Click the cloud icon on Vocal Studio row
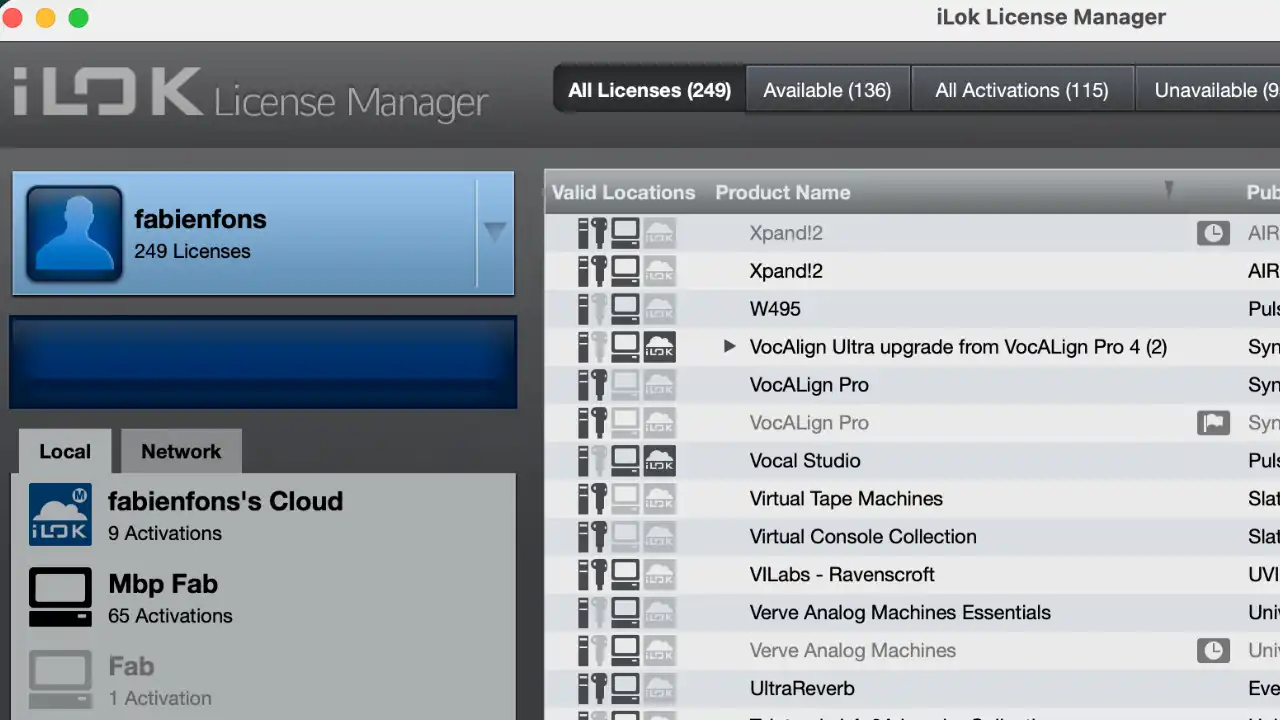 (660, 461)
